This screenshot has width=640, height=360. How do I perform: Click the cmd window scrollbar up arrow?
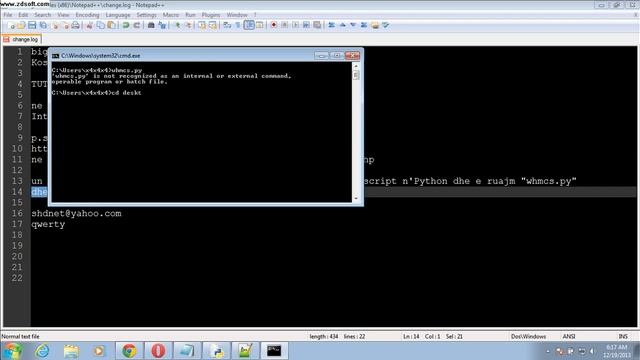[x=356, y=66]
